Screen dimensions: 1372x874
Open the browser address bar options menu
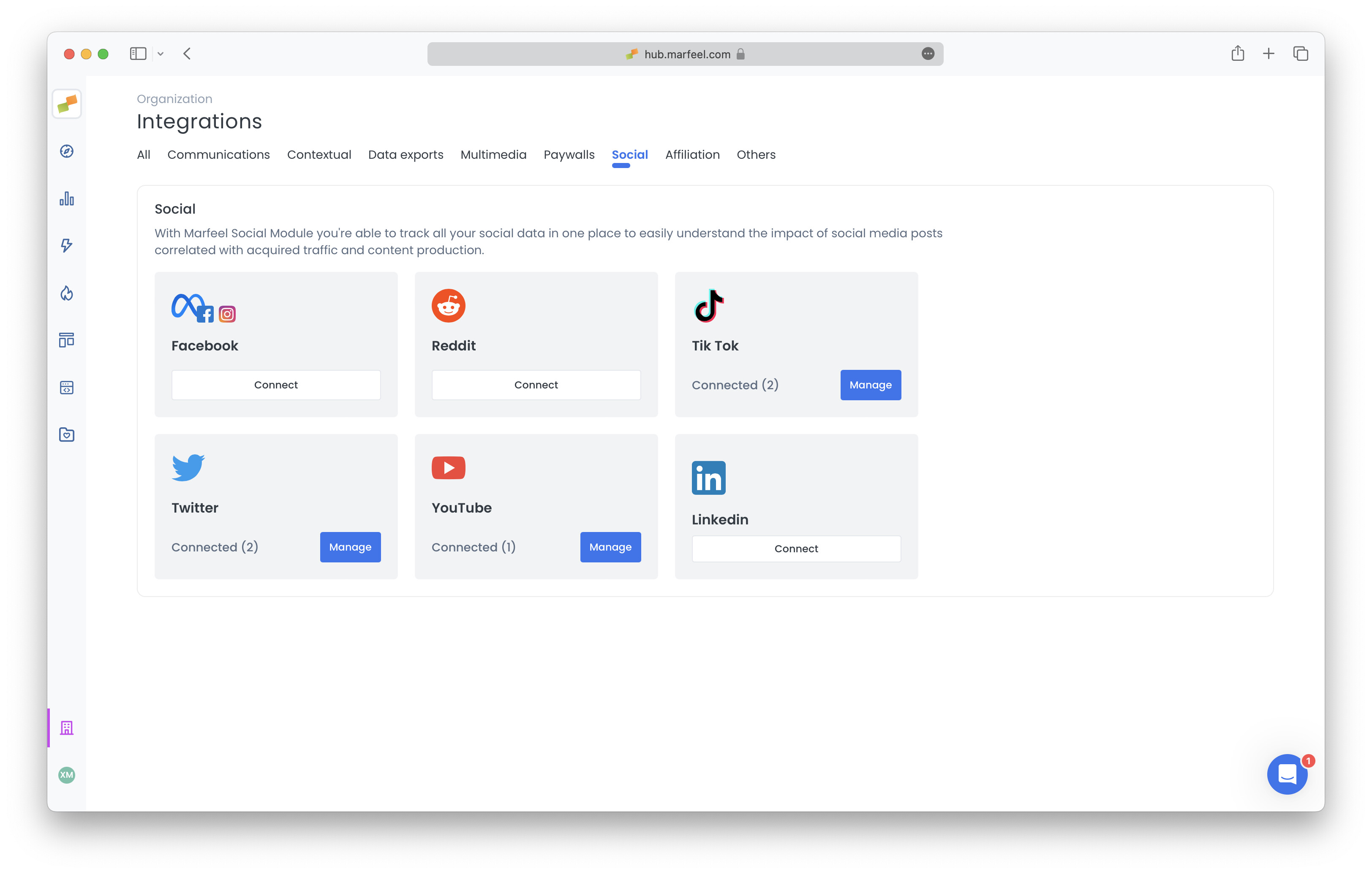click(928, 54)
